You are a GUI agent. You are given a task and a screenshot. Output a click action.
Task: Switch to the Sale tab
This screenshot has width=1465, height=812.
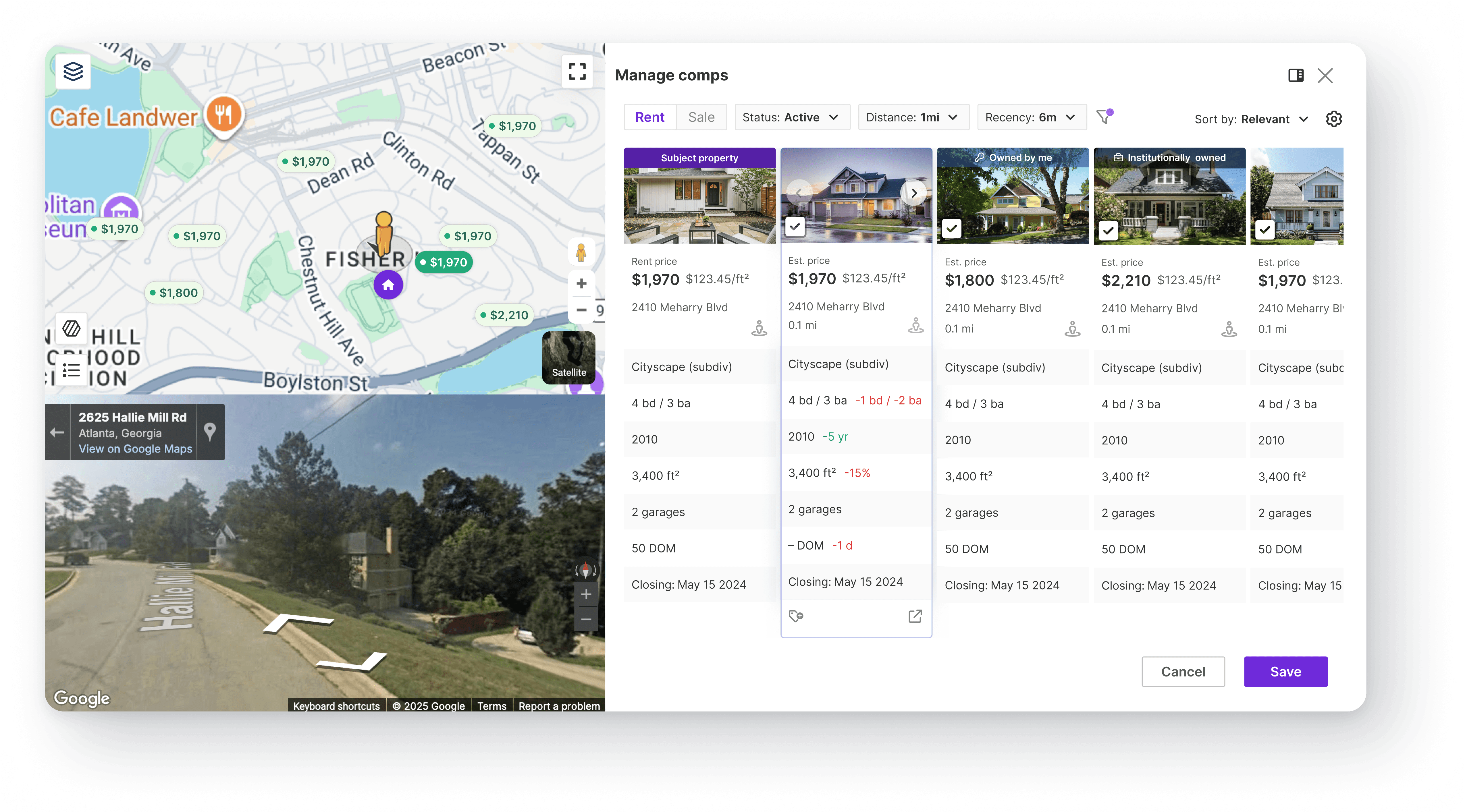pos(701,117)
